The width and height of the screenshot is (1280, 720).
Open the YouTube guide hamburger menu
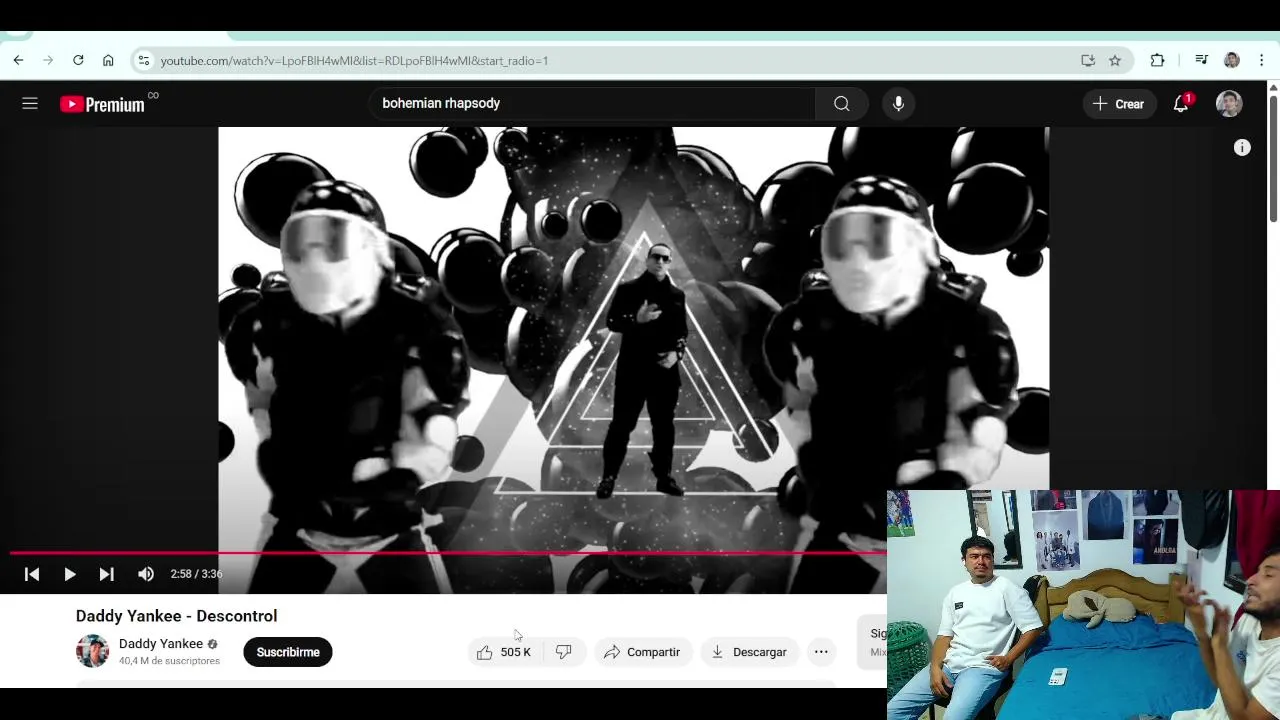click(30, 103)
